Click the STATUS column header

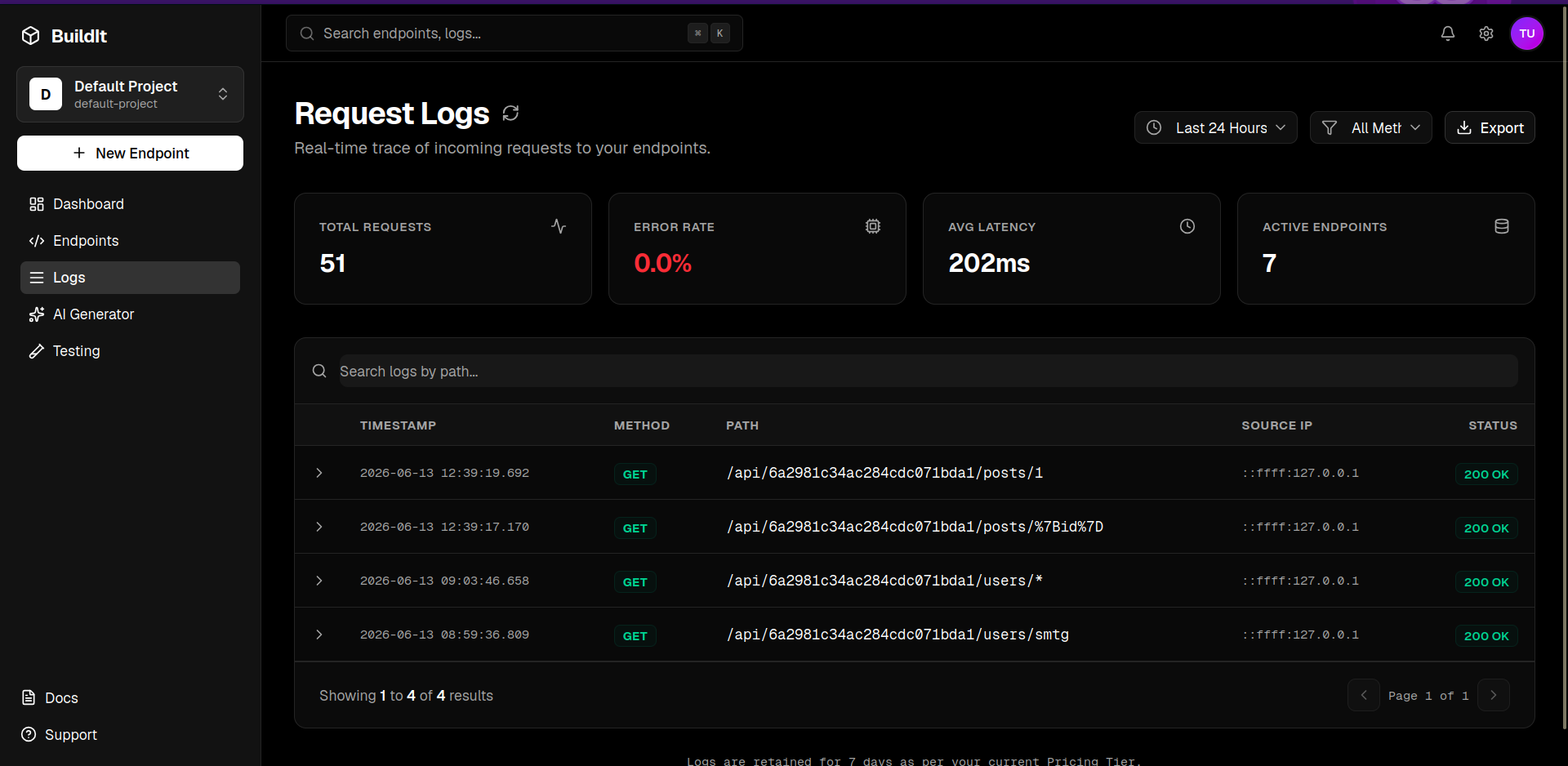tap(1493, 425)
